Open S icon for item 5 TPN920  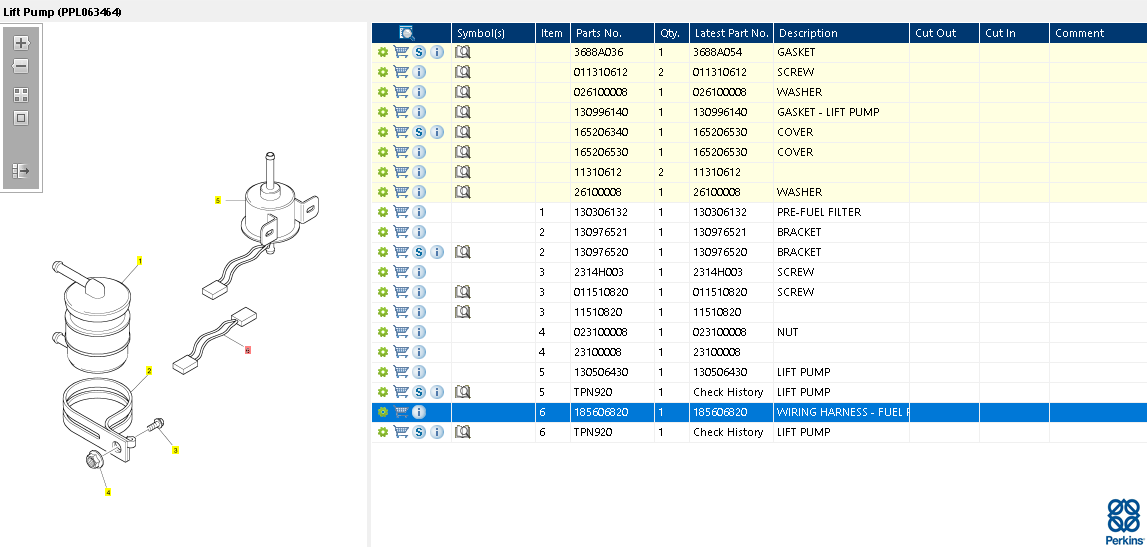[418, 392]
